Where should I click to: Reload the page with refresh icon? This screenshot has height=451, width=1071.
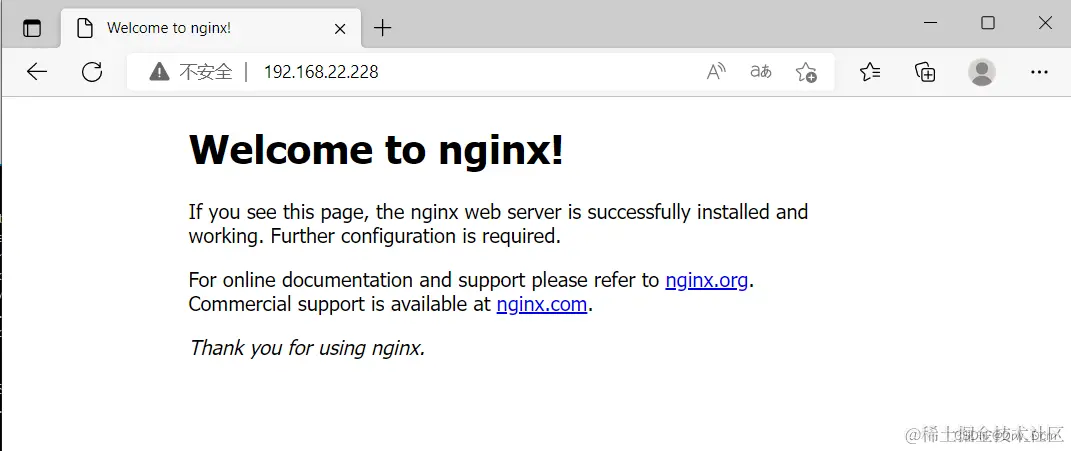(x=92, y=72)
